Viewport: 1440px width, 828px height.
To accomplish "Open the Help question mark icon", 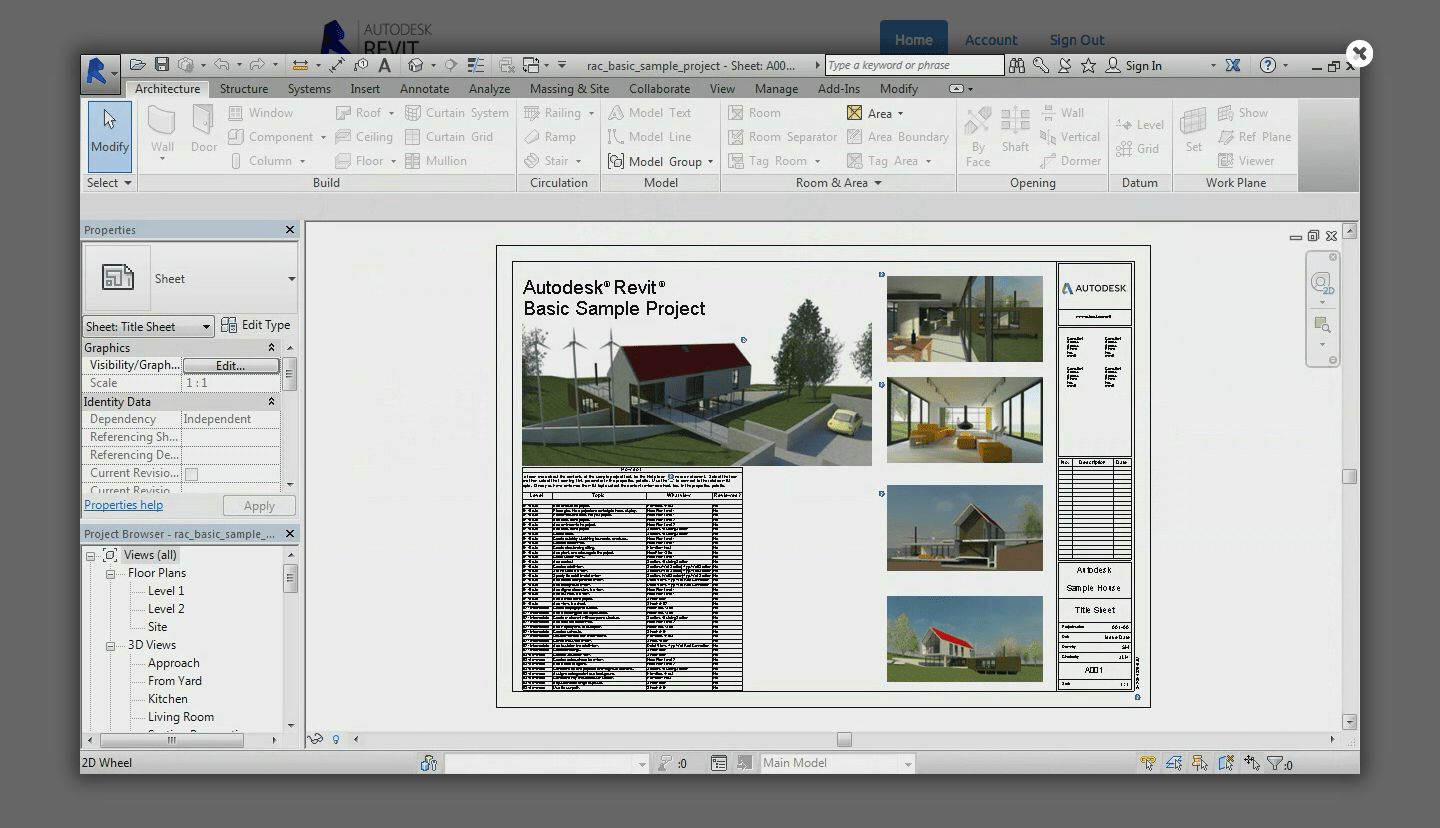I will (1268, 65).
